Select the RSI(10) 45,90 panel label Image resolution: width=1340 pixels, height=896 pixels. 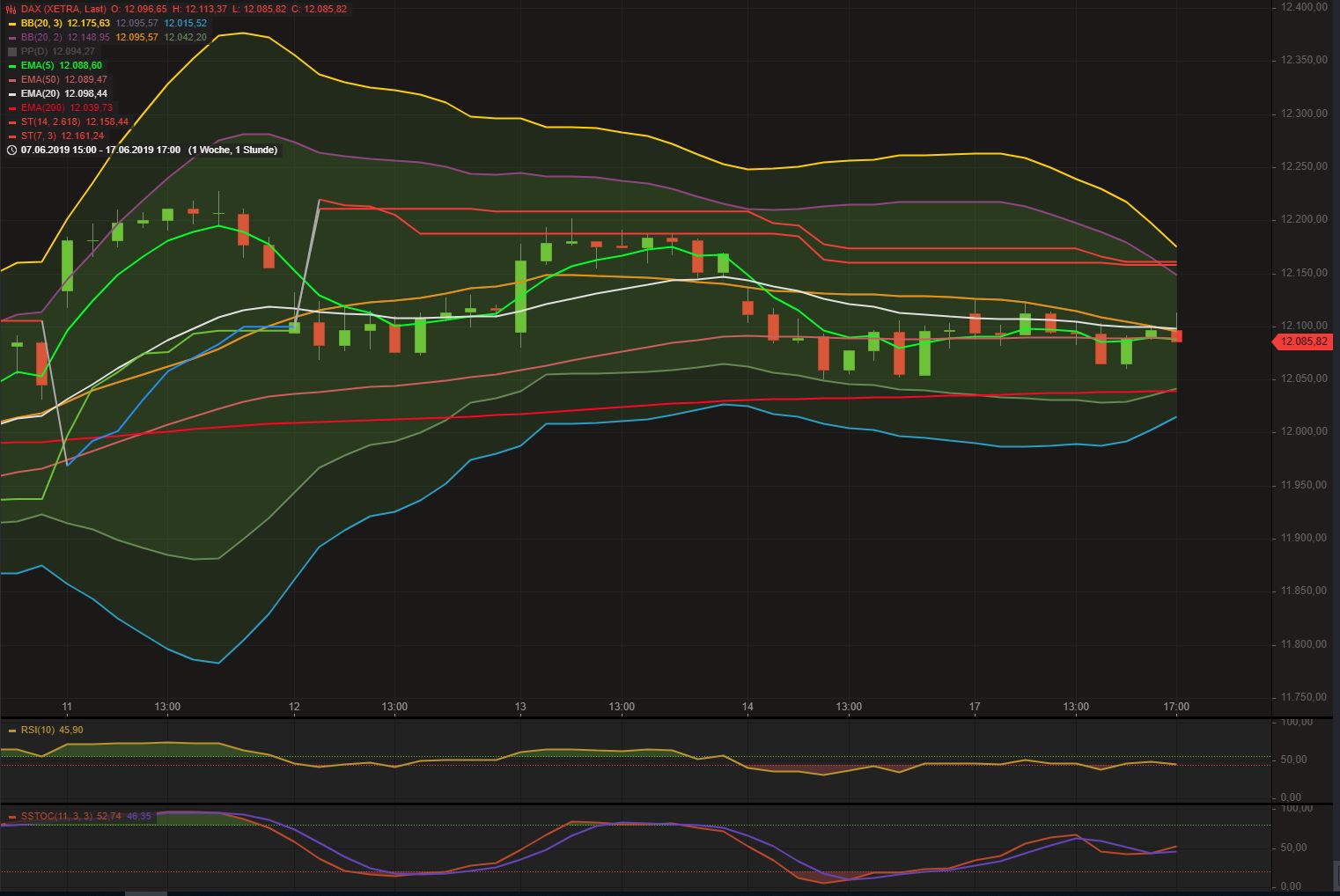pyautogui.click(x=53, y=730)
